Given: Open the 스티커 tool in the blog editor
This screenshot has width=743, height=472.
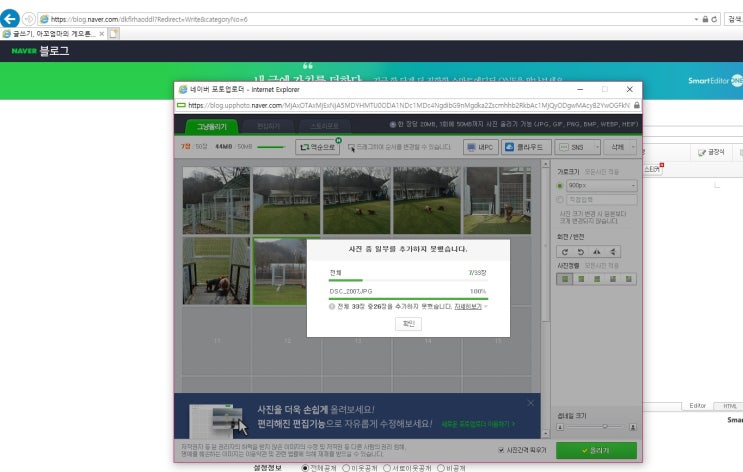Looking at the screenshot, I should point(653,169).
